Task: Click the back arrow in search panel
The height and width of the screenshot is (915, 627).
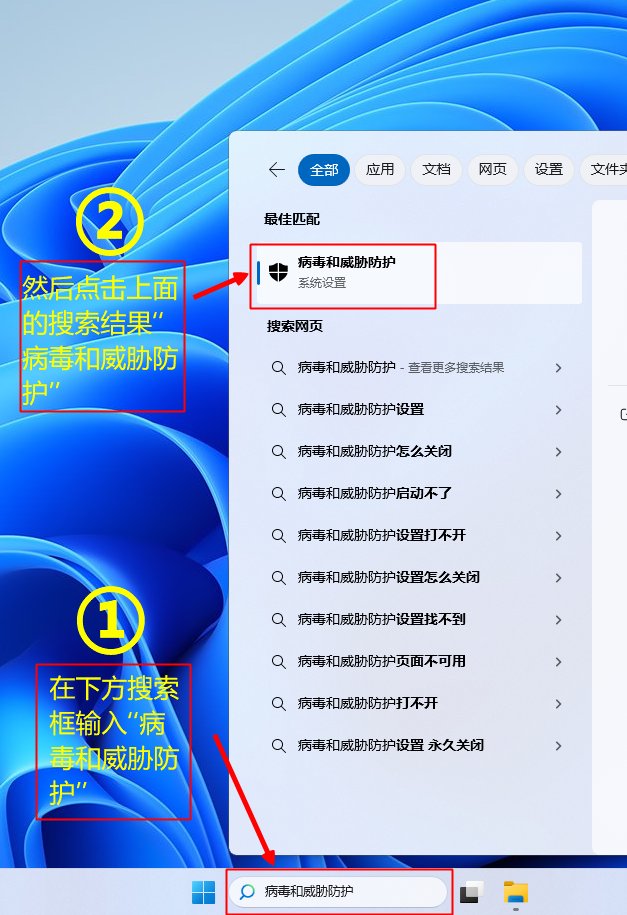Action: pos(277,170)
